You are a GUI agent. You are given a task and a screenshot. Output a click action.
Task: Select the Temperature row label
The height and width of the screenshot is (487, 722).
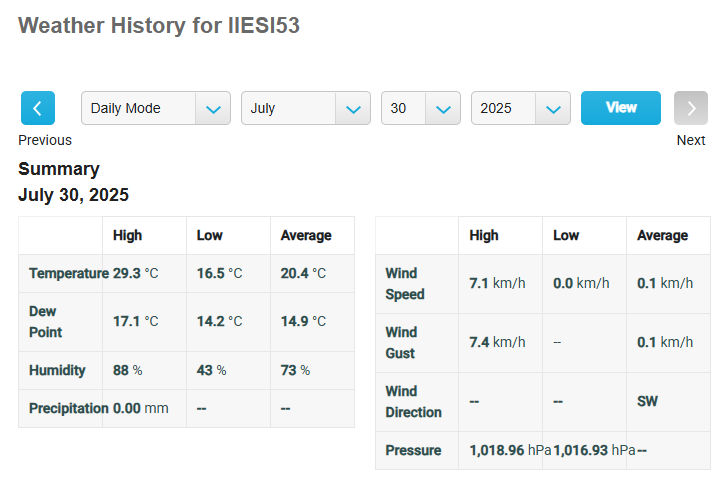click(69, 273)
